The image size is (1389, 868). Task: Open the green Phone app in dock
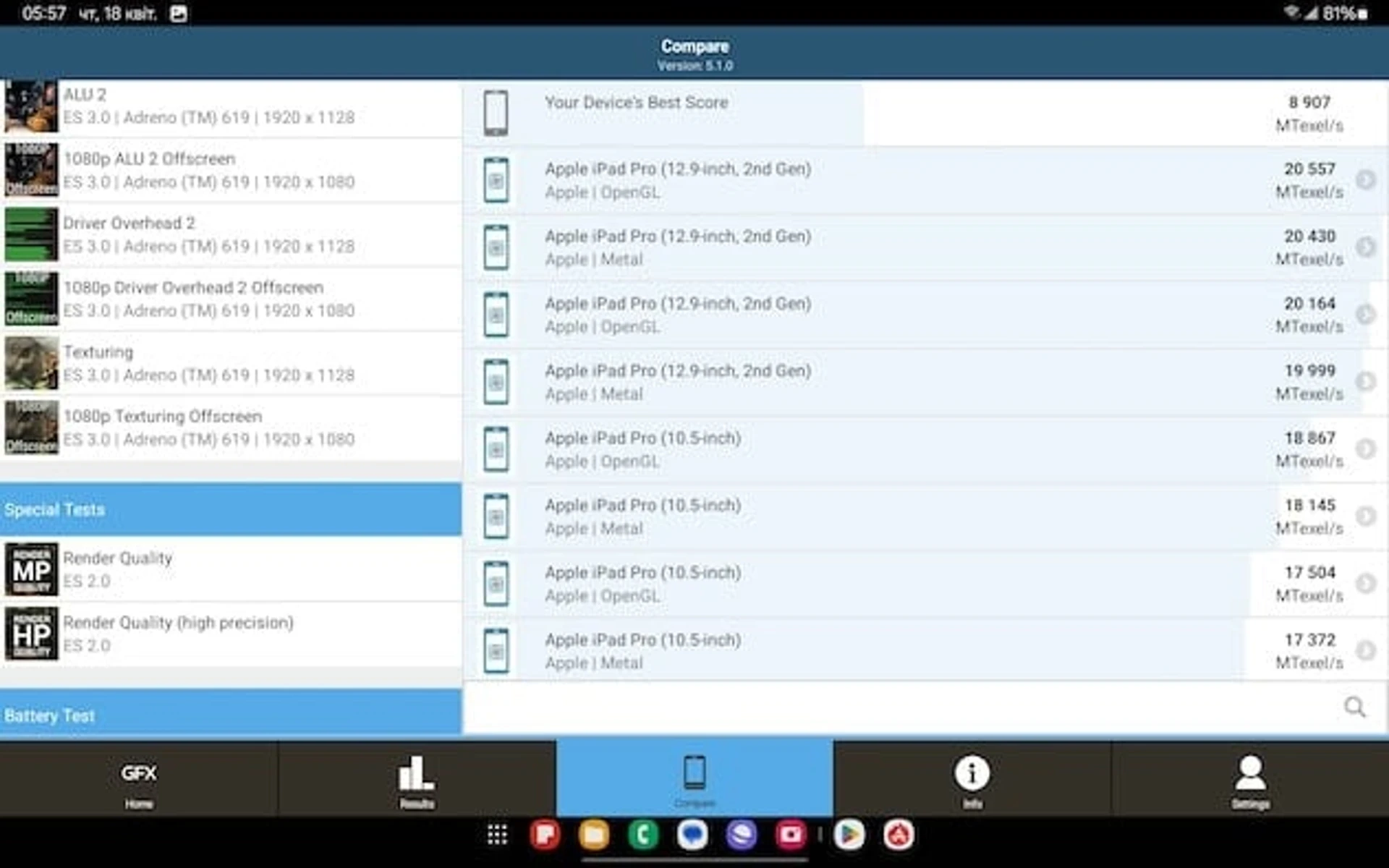click(x=643, y=835)
